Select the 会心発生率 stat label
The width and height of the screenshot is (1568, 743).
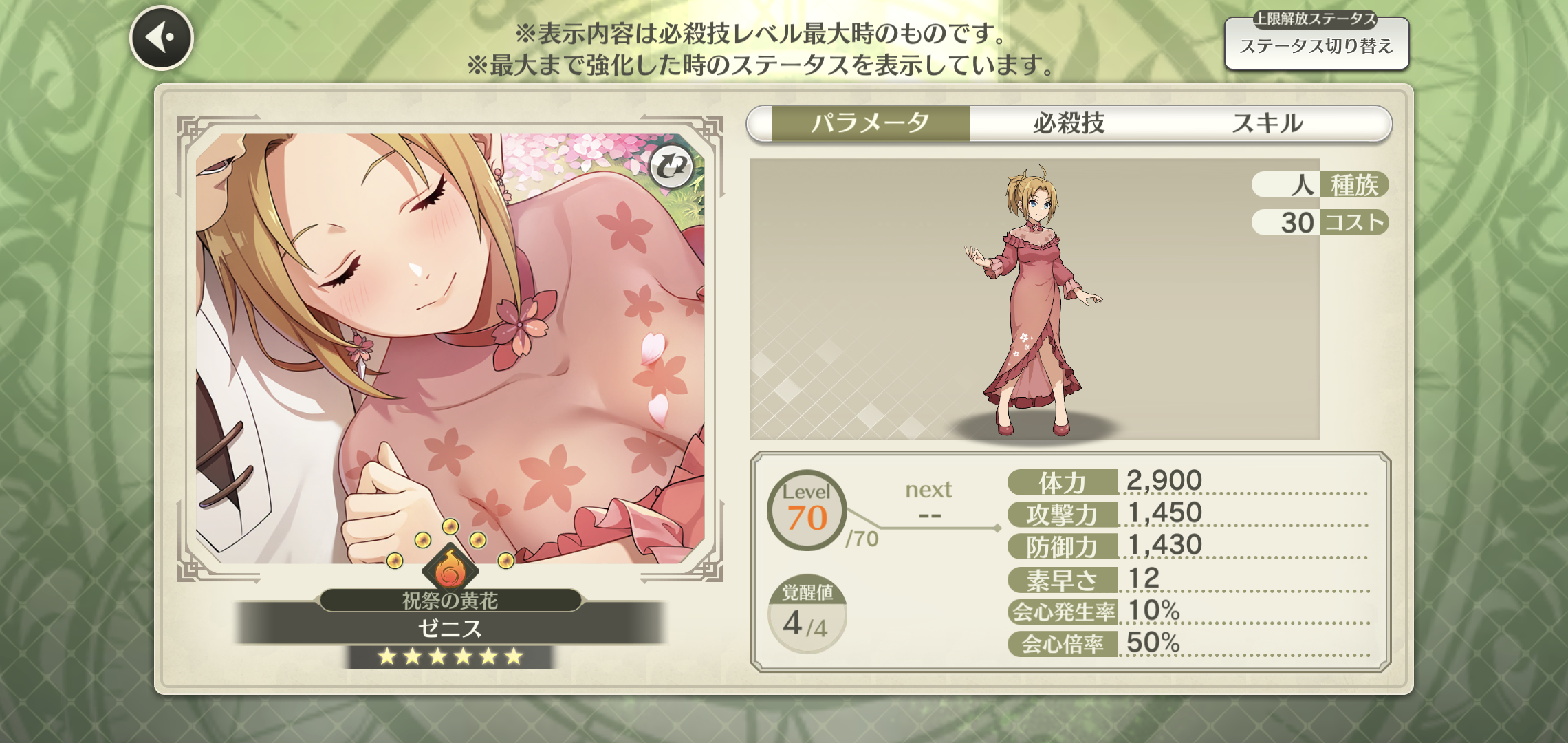pyautogui.click(x=1063, y=612)
